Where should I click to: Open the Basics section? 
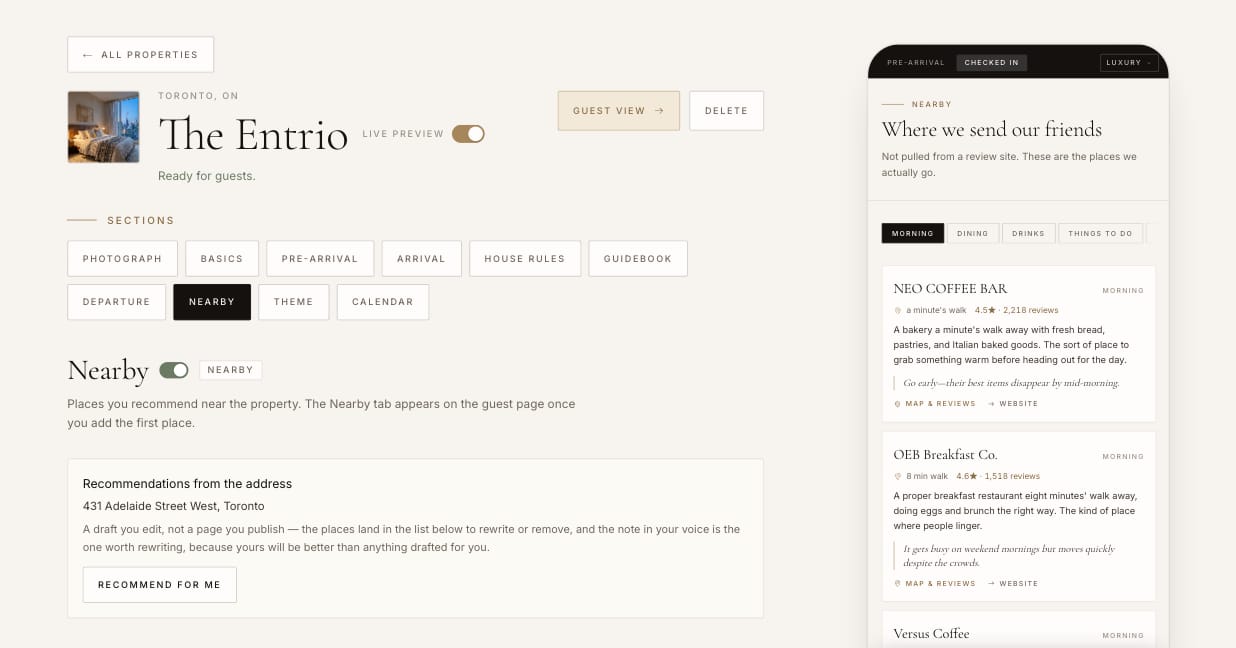[222, 258]
